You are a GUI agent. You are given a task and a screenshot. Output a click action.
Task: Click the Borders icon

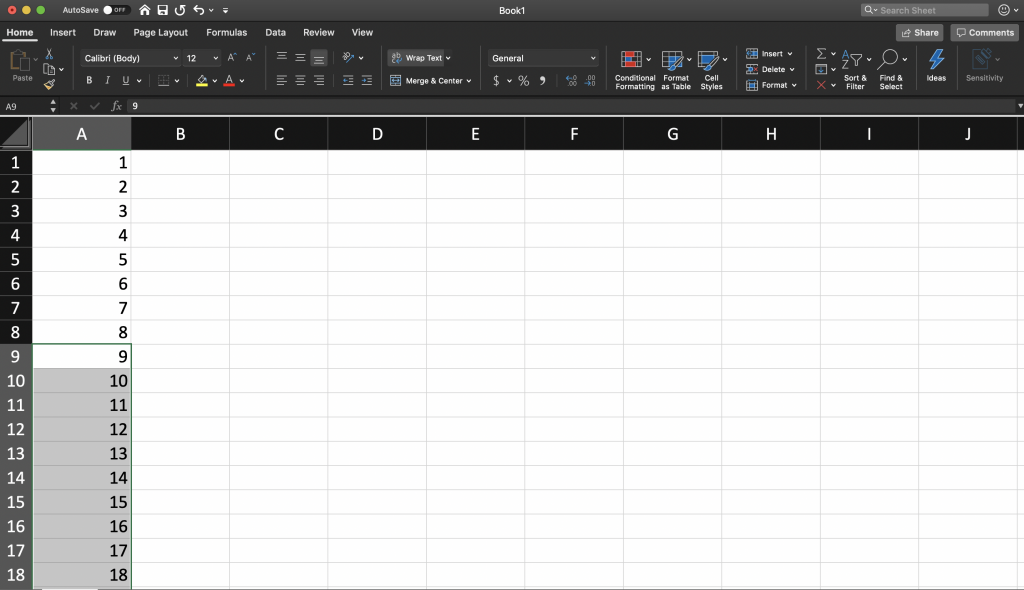[x=163, y=80]
